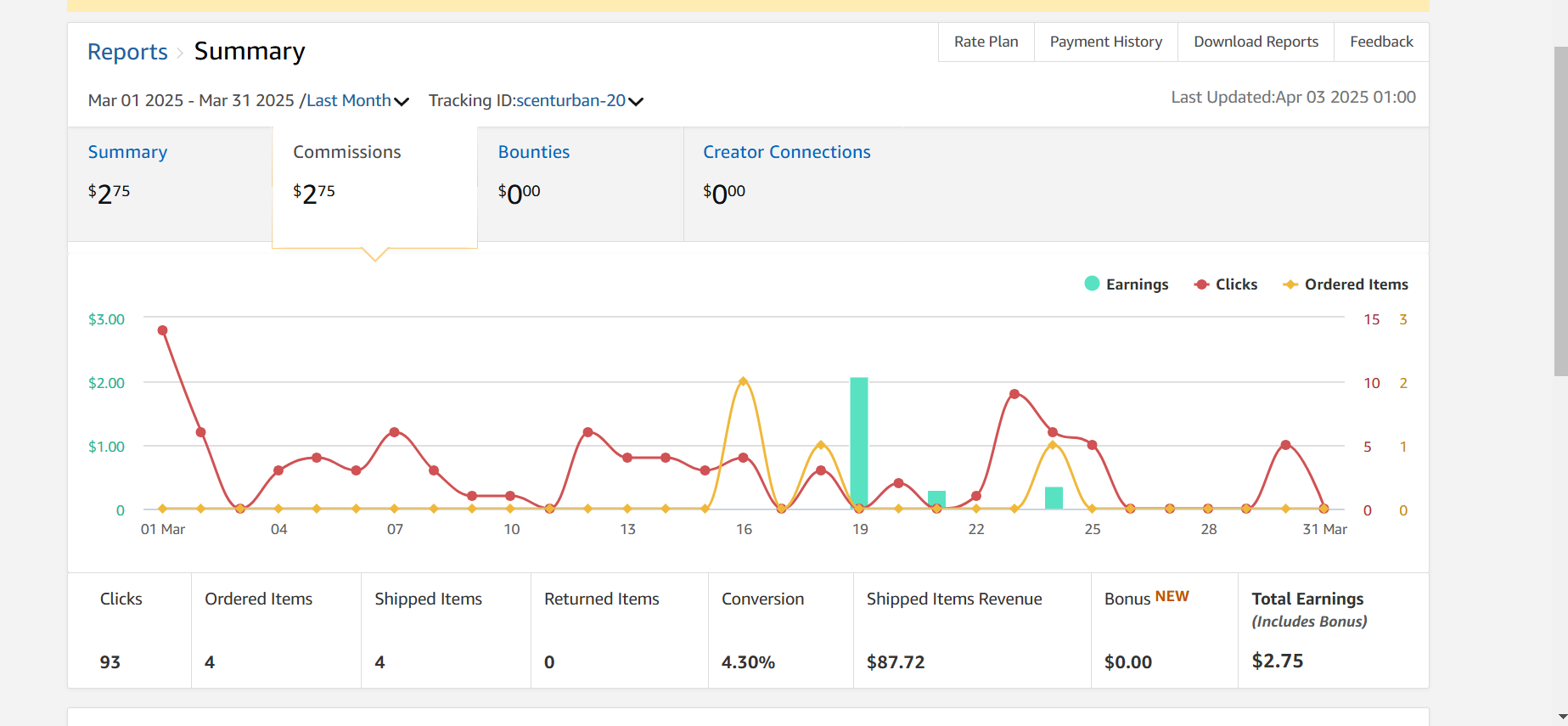Click the 'Shipped Items' stat header
The width and height of the screenshot is (1568, 726).
click(x=428, y=599)
